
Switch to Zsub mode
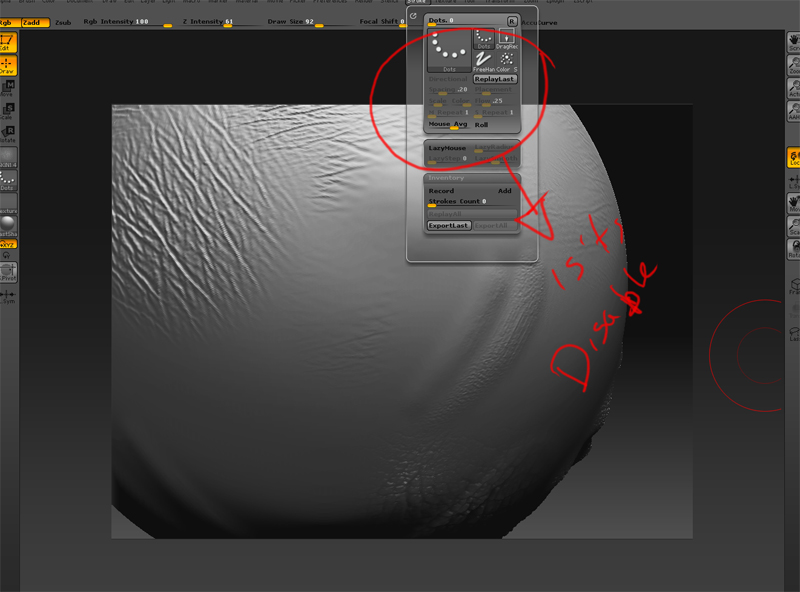click(63, 22)
